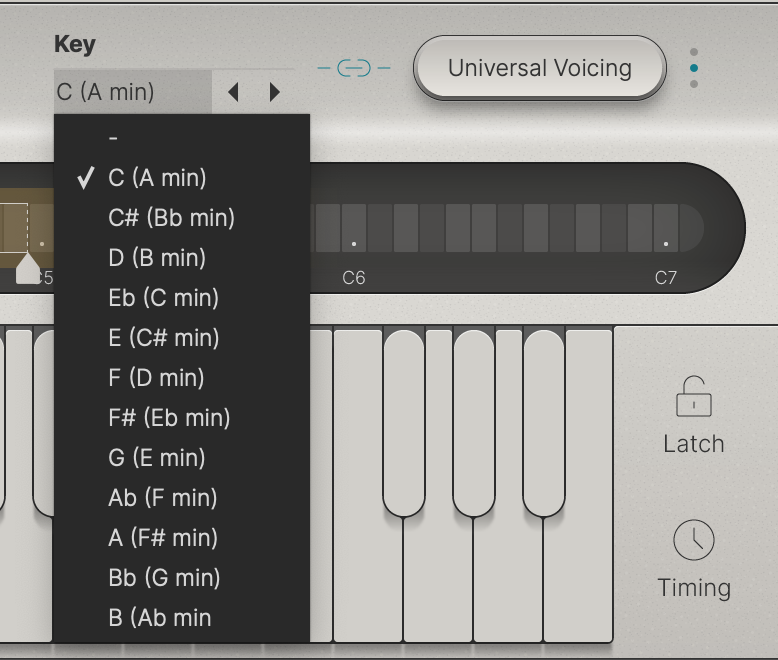This screenshot has width=778, height=660.
Task: Select Eb (C min) from the list
Action: [163, 298]
